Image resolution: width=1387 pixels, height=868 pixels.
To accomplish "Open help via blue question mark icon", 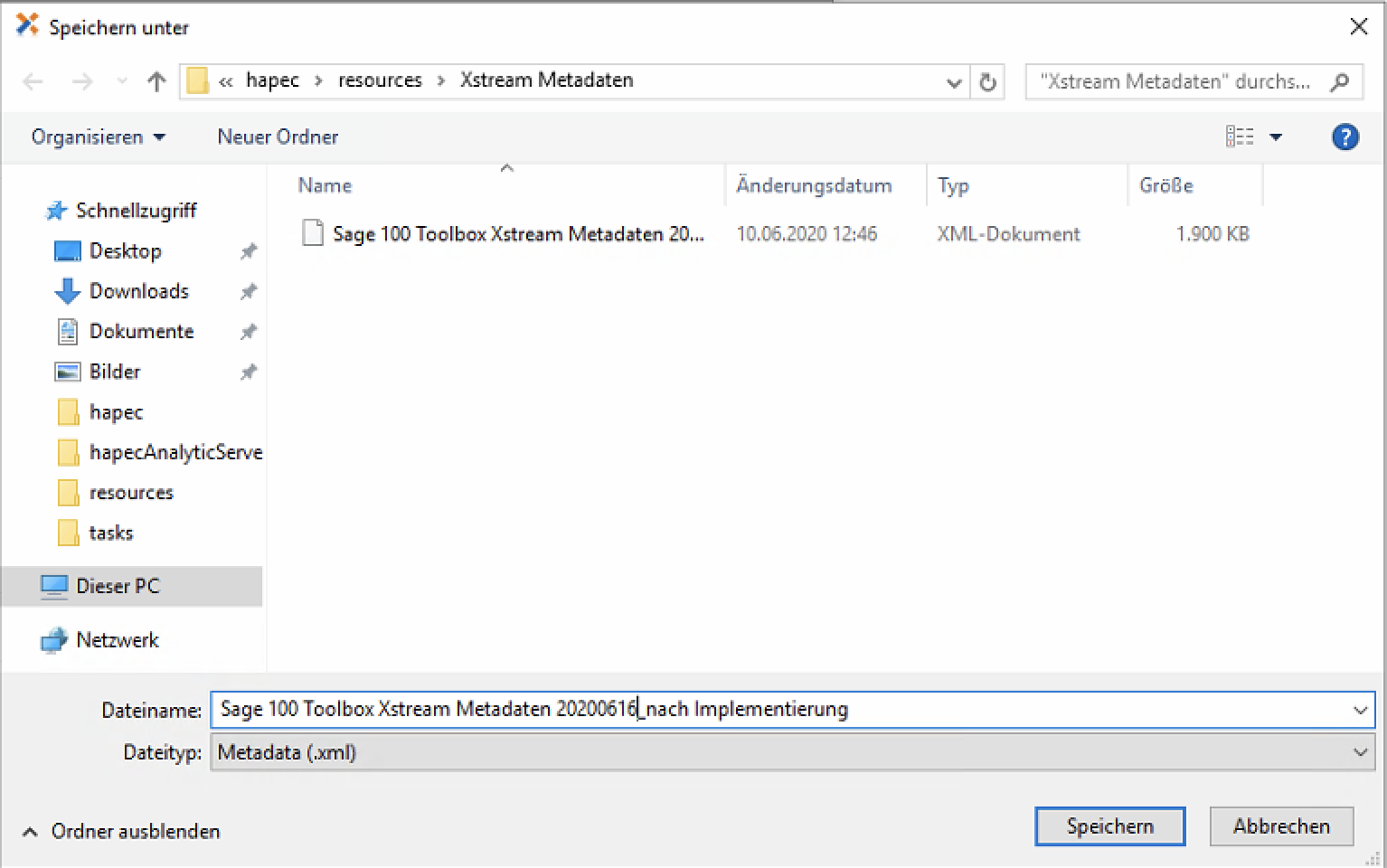I will [x=1345, y=137].
